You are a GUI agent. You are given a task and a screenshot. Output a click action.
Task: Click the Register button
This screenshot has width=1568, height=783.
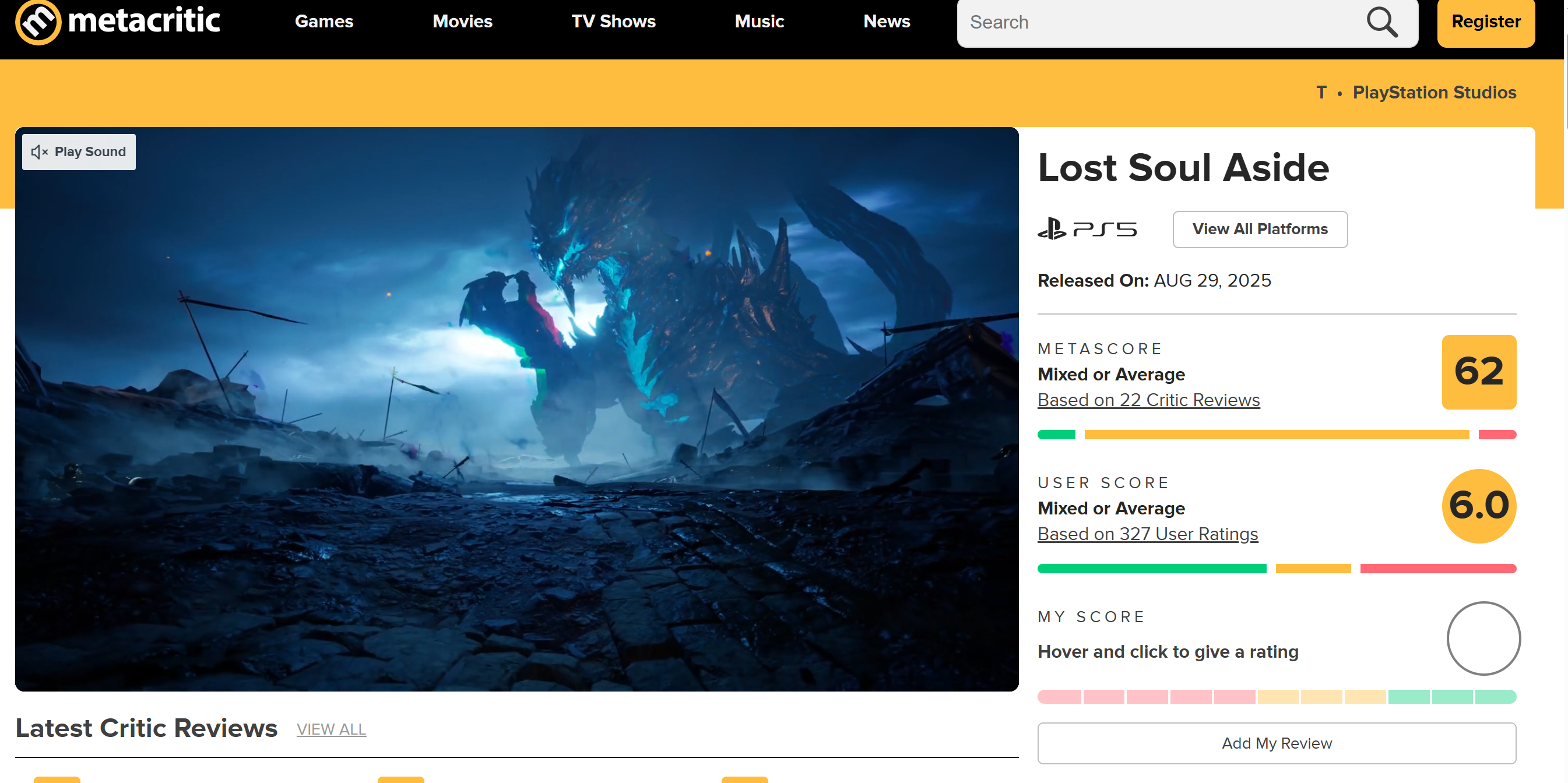click(1485, 22)
